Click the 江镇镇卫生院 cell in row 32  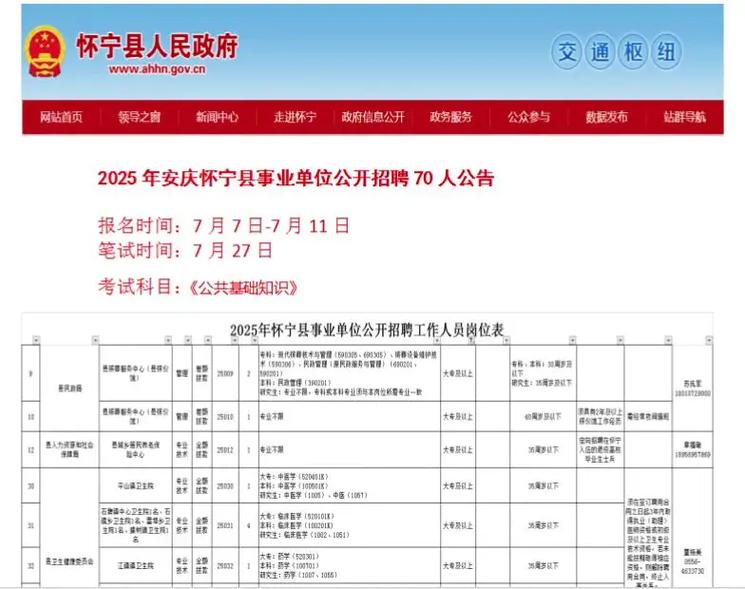[x=135, y=566]
